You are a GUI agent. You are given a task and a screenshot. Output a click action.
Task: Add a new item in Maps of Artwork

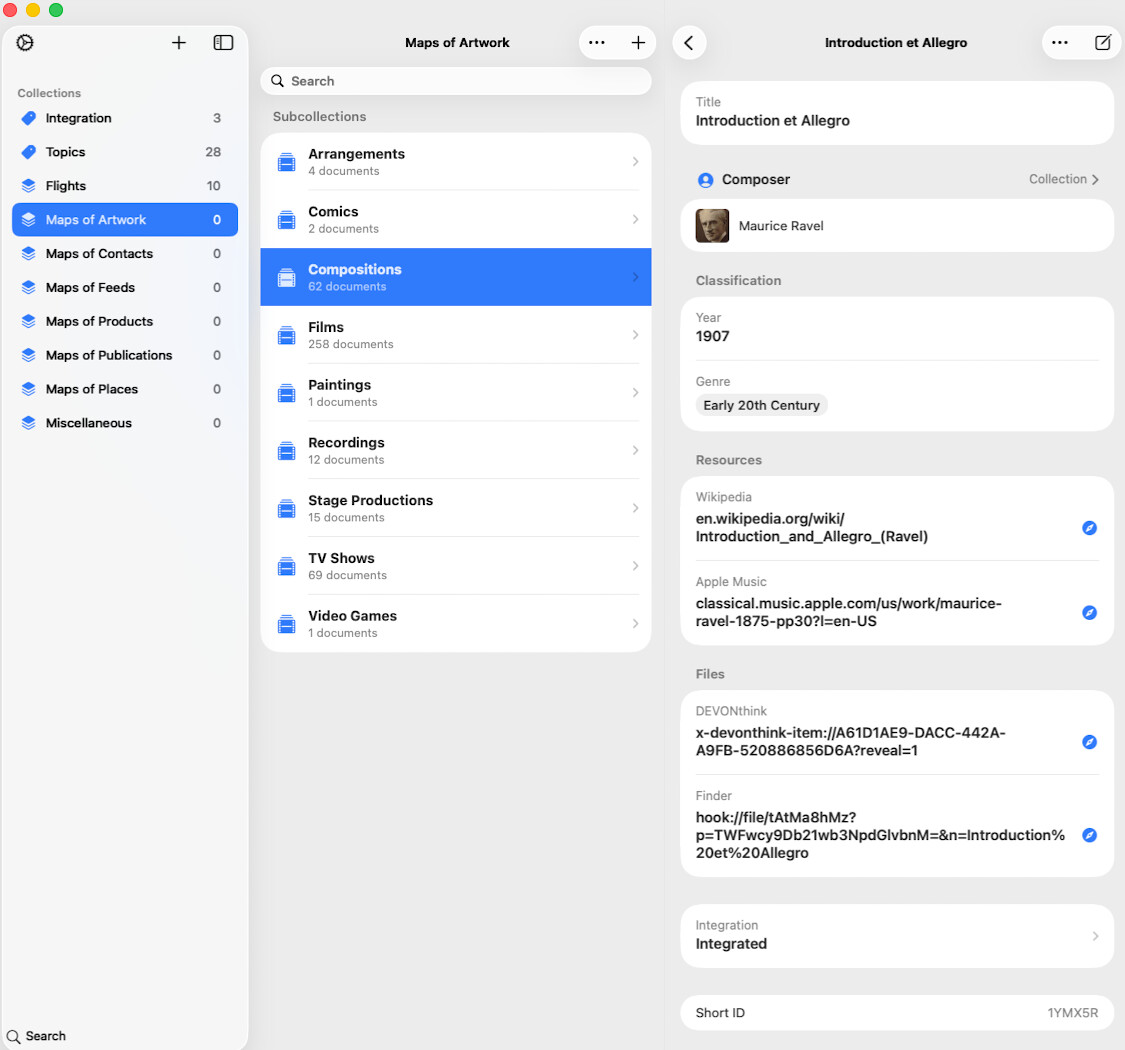[x=638, y=43]
